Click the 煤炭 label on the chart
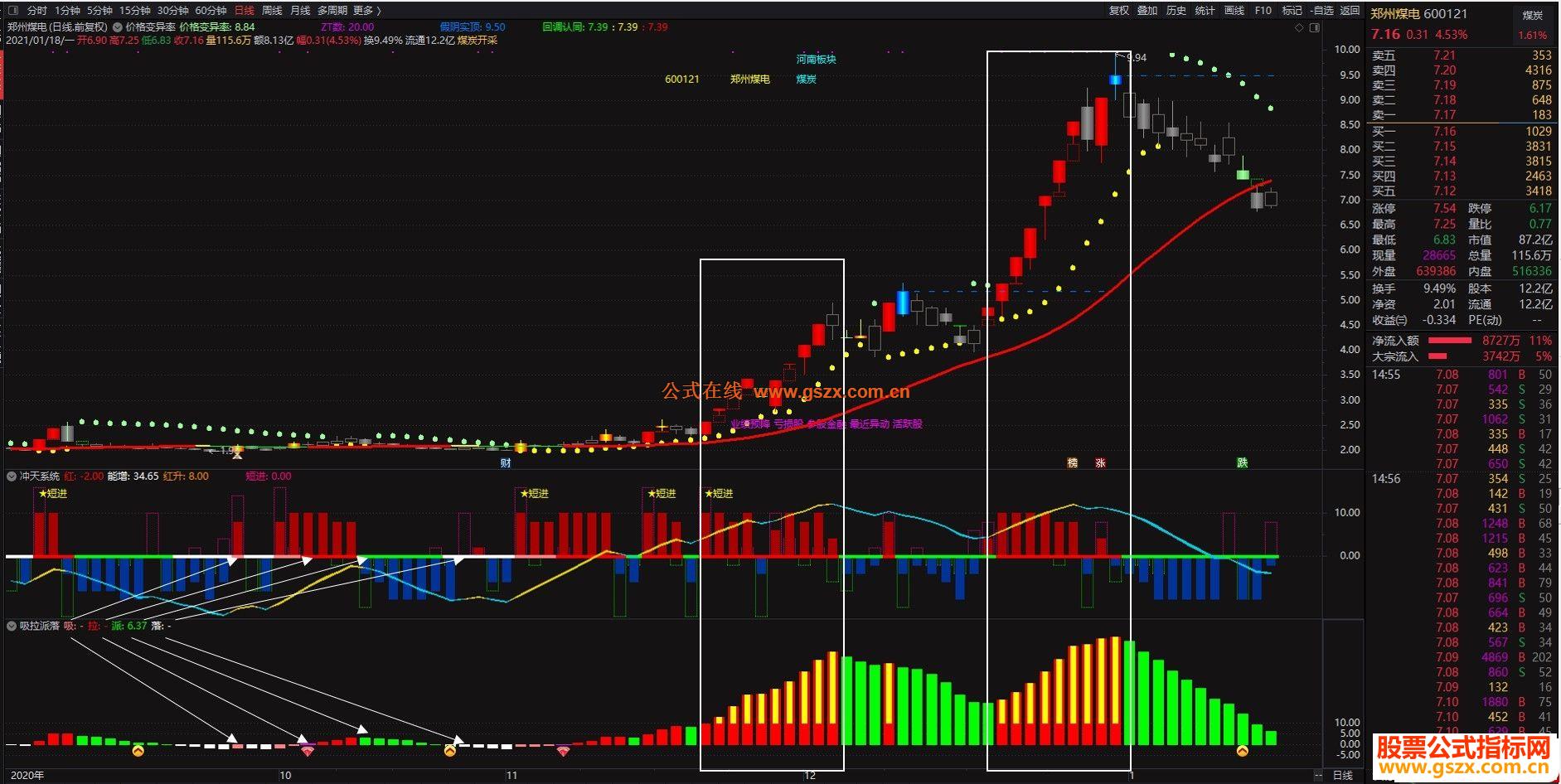 pyautogui.click(x=806, y=80)
